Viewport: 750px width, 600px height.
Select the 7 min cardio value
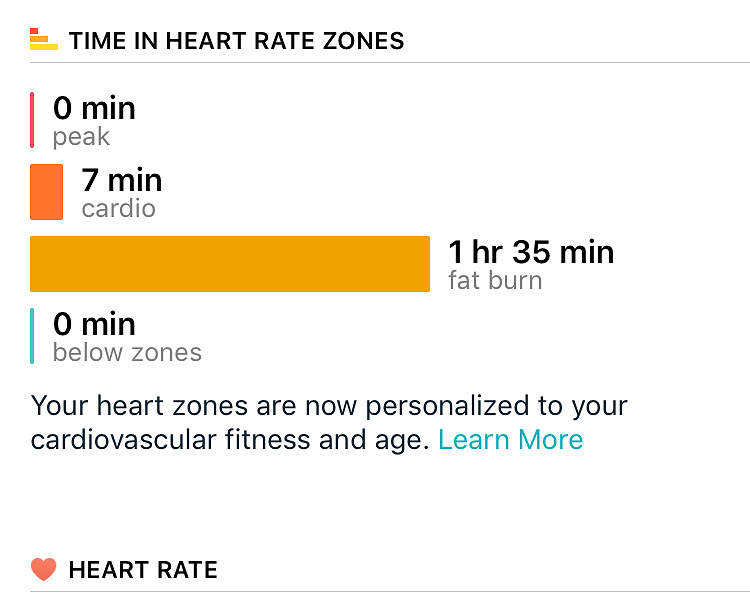(121, 180)
